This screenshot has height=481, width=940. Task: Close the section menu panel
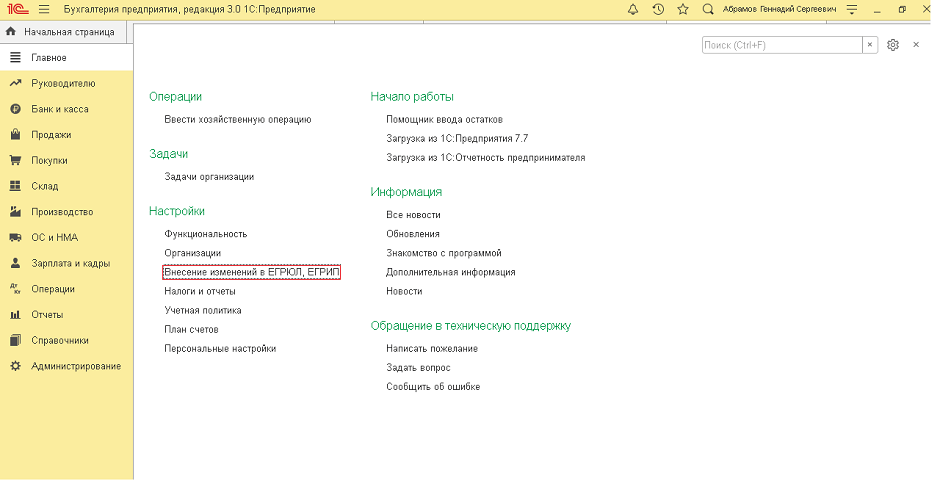click(915, 45)
